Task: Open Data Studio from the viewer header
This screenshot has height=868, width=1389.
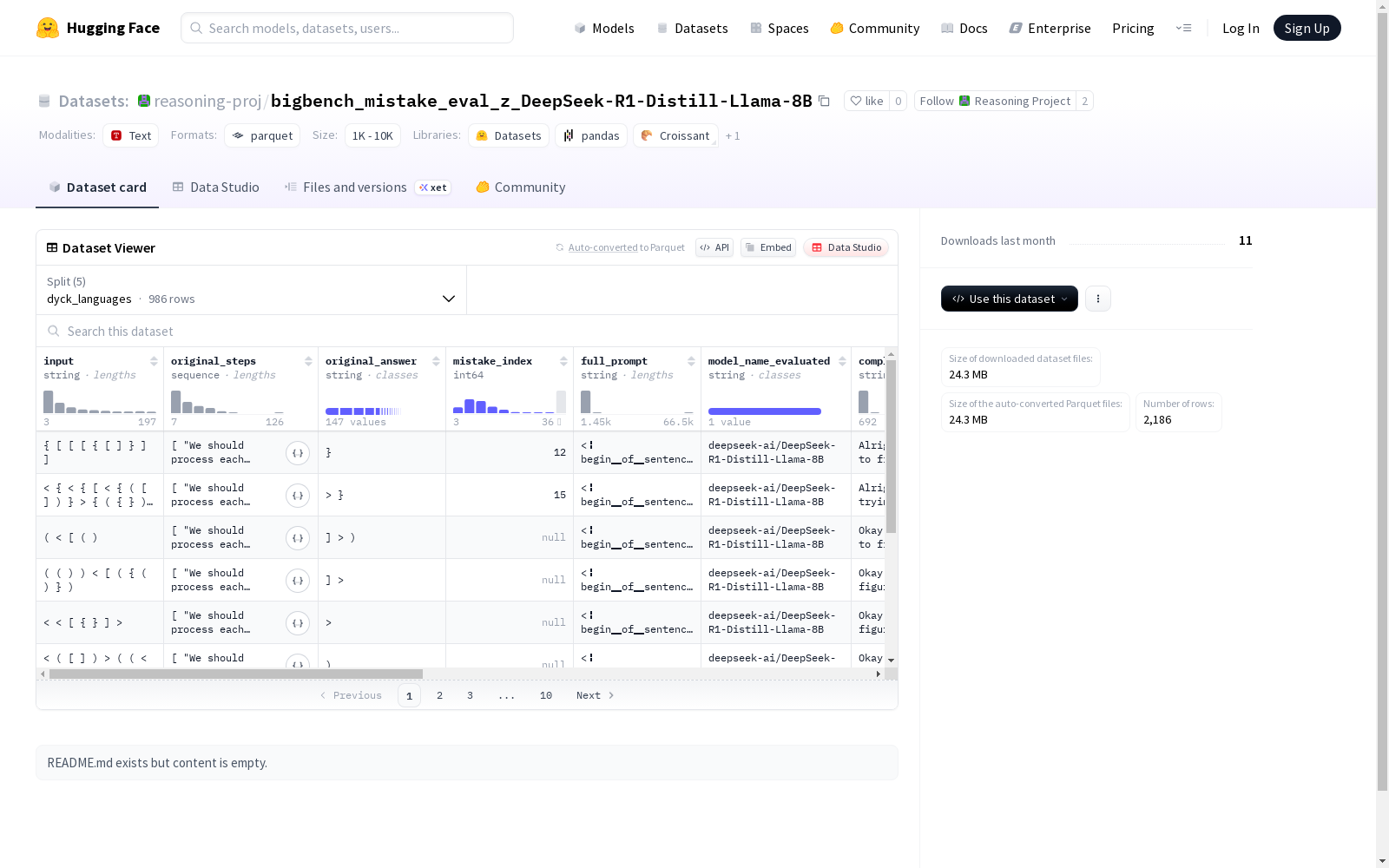Action: point(846,247)
